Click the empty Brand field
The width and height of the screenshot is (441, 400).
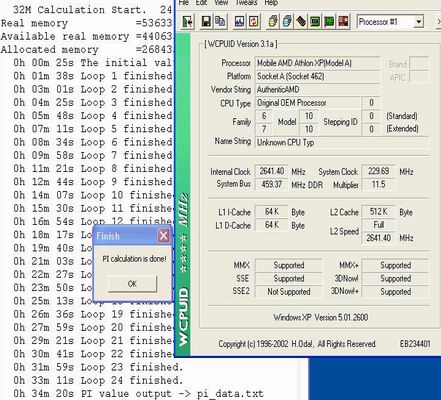point(419,63)
